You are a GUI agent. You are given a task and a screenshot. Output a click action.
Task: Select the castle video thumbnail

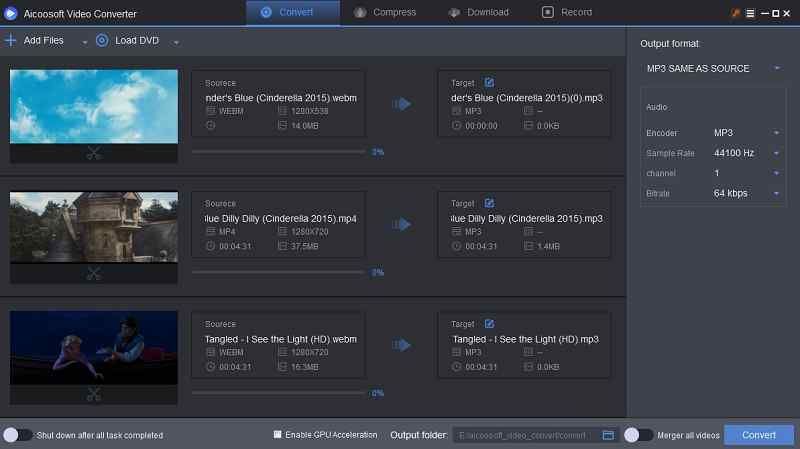coord(94,227)
